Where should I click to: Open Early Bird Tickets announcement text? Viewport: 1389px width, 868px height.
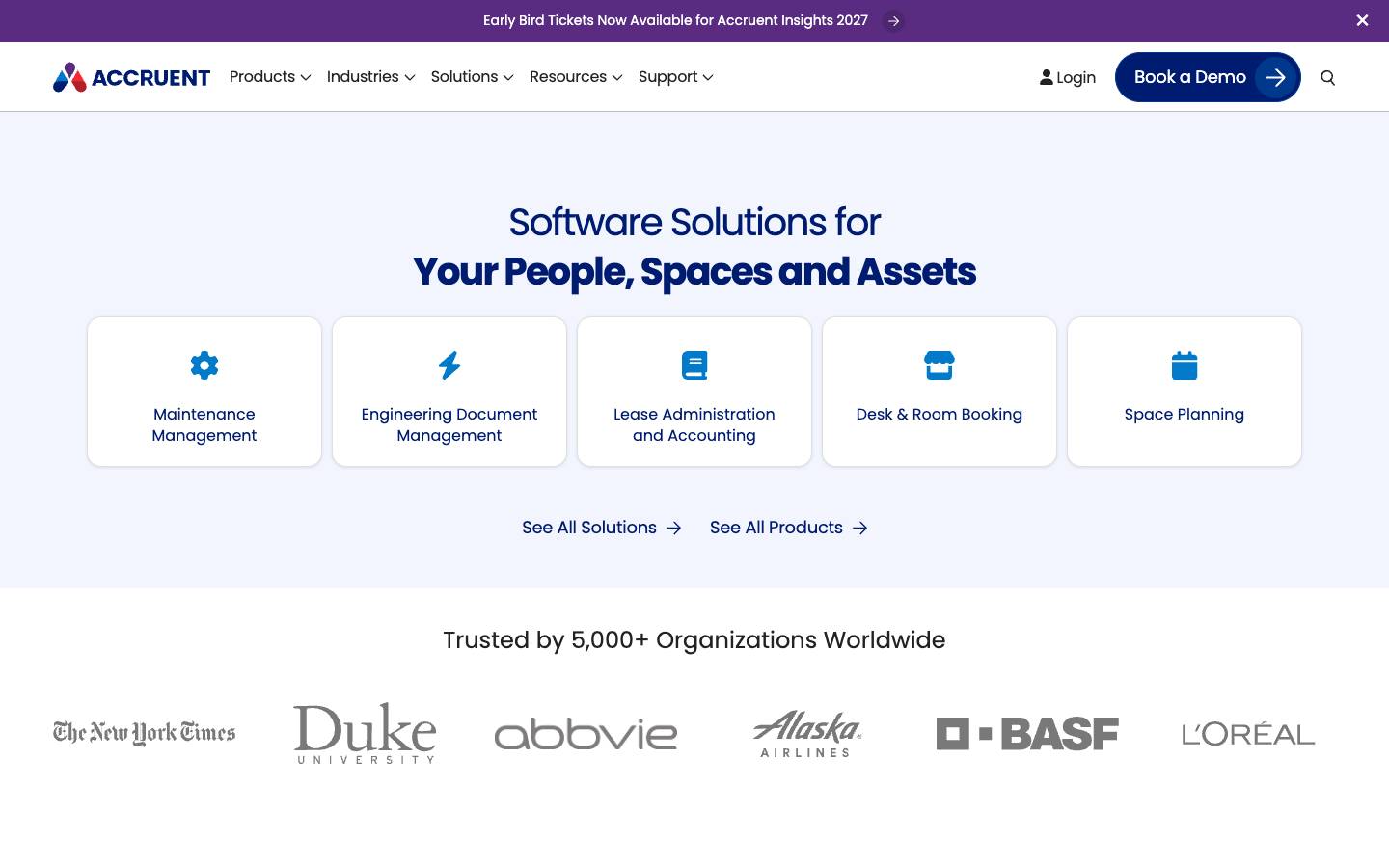pyautogui.click(x=675, y=20)
